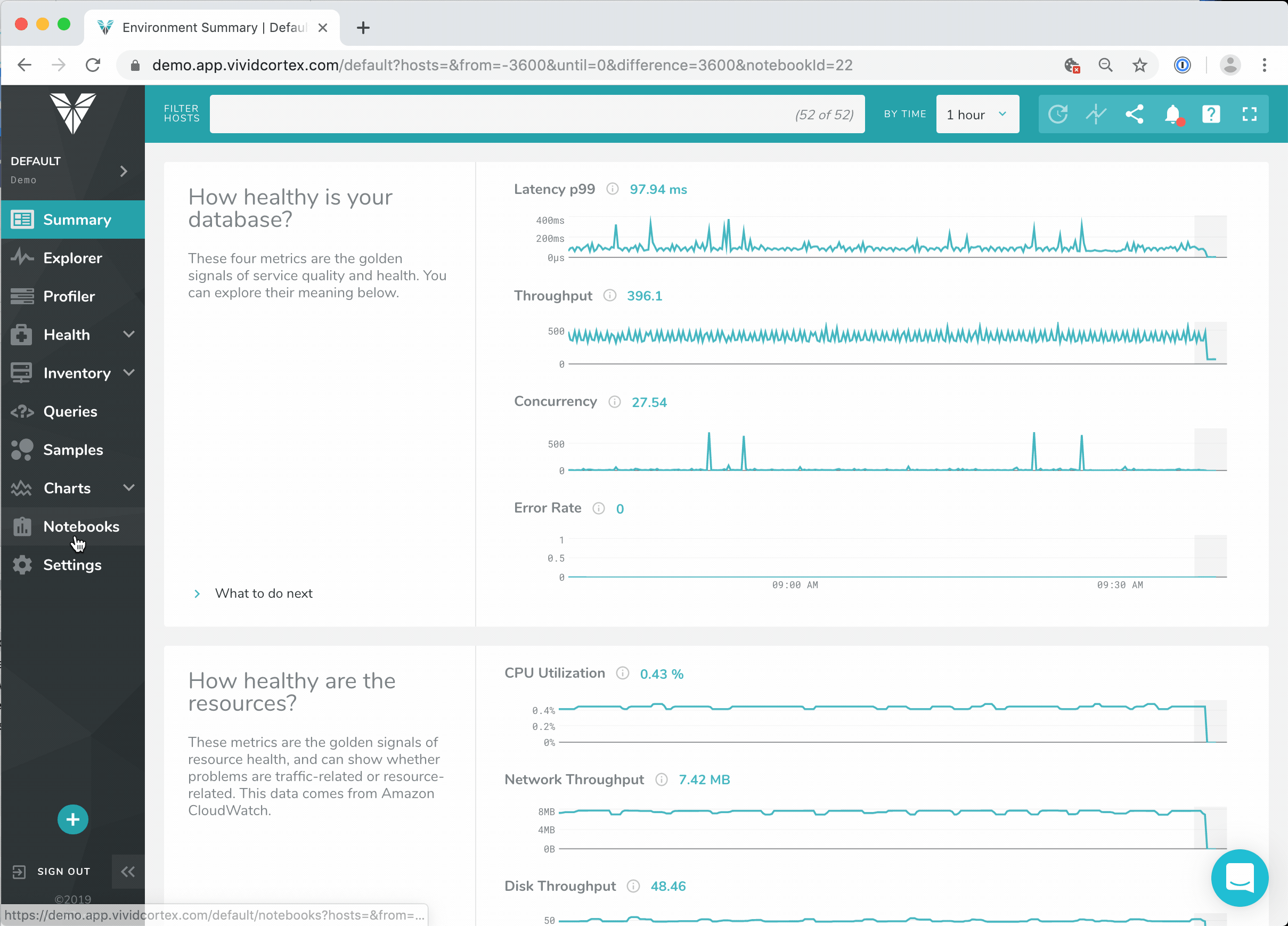The image size is (1288, 926).
Task: Click the Charts wave icon
Action: click(x=22, y=488)
